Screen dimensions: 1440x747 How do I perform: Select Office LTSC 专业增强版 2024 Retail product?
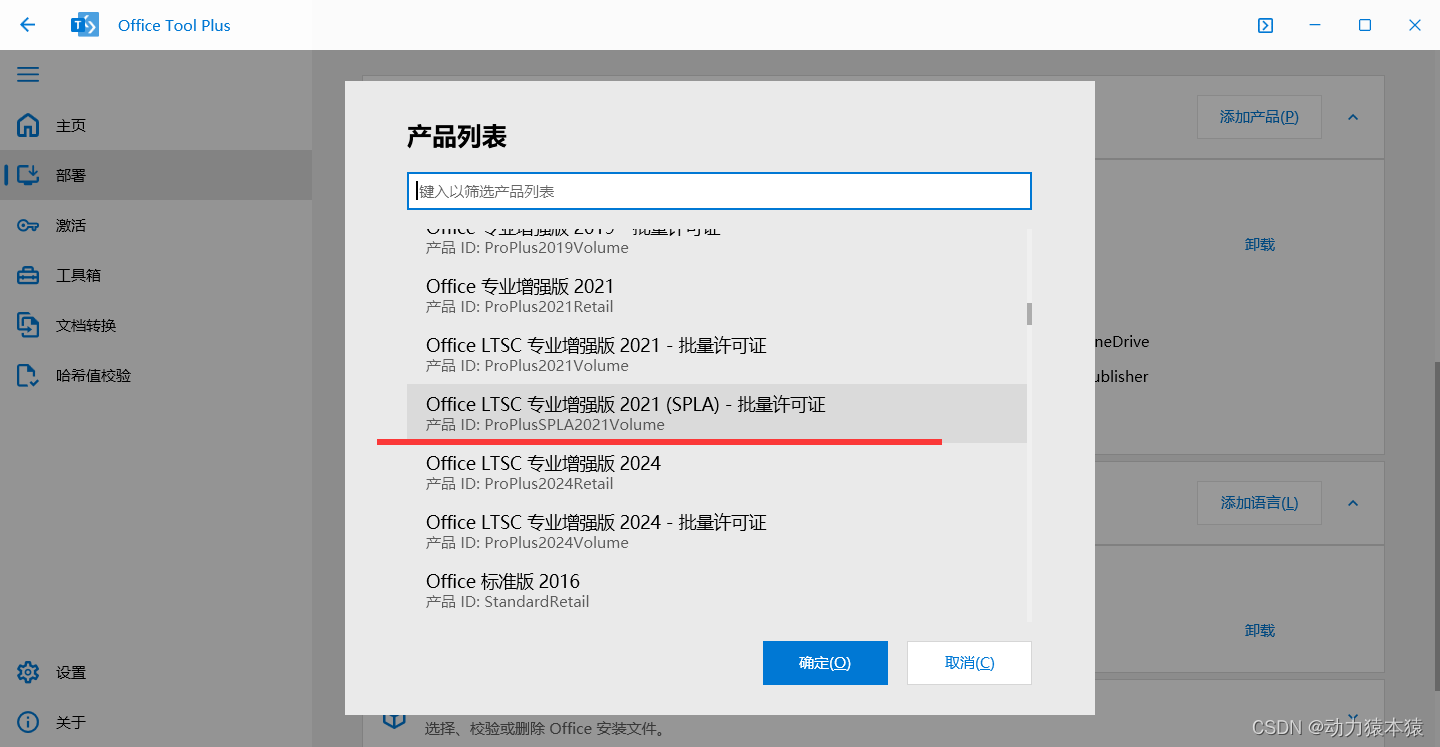tap(717, 472)
